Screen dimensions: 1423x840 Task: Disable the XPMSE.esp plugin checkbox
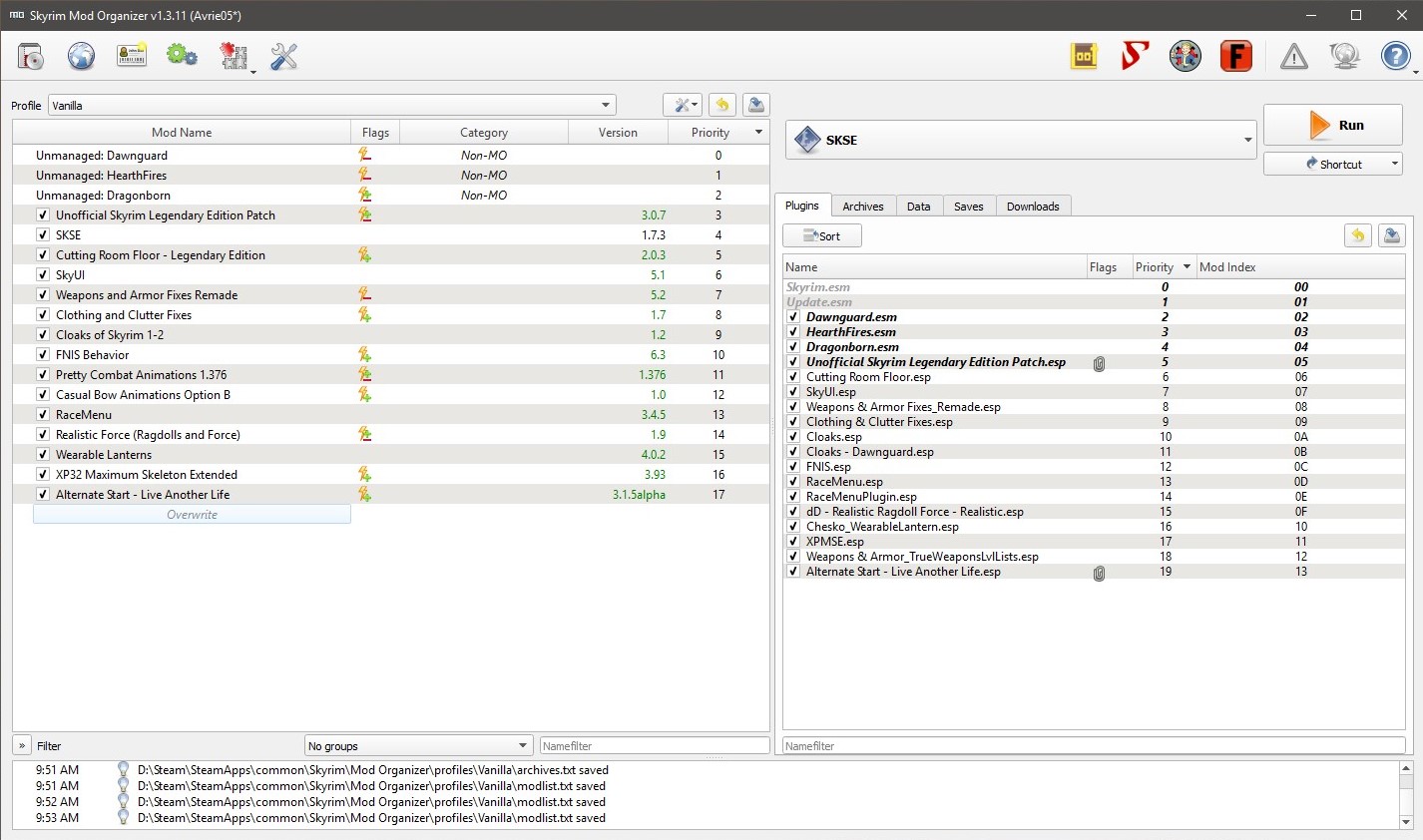pos(793,542)
